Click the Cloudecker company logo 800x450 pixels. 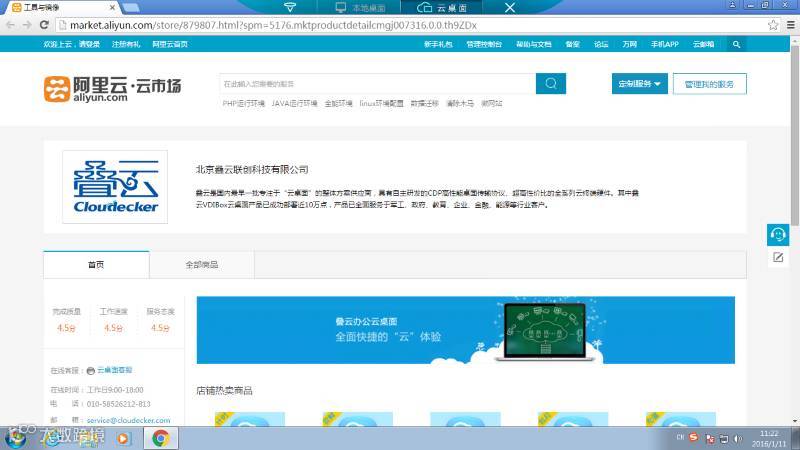point(115,187)
